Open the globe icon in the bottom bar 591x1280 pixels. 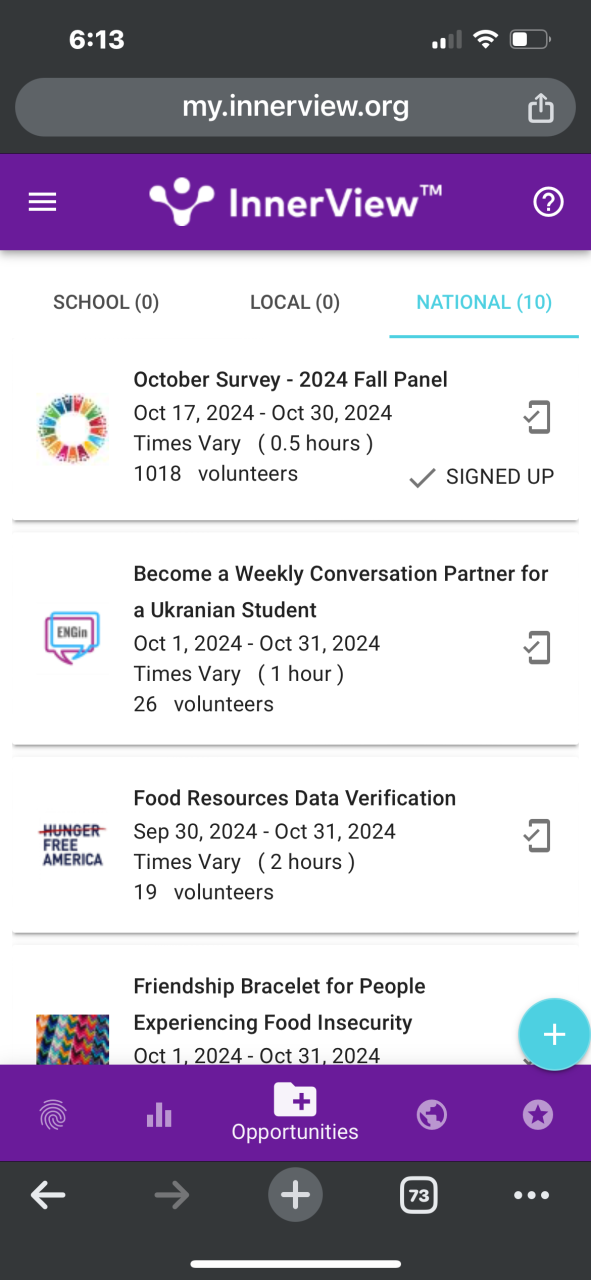click(431, 1115)
